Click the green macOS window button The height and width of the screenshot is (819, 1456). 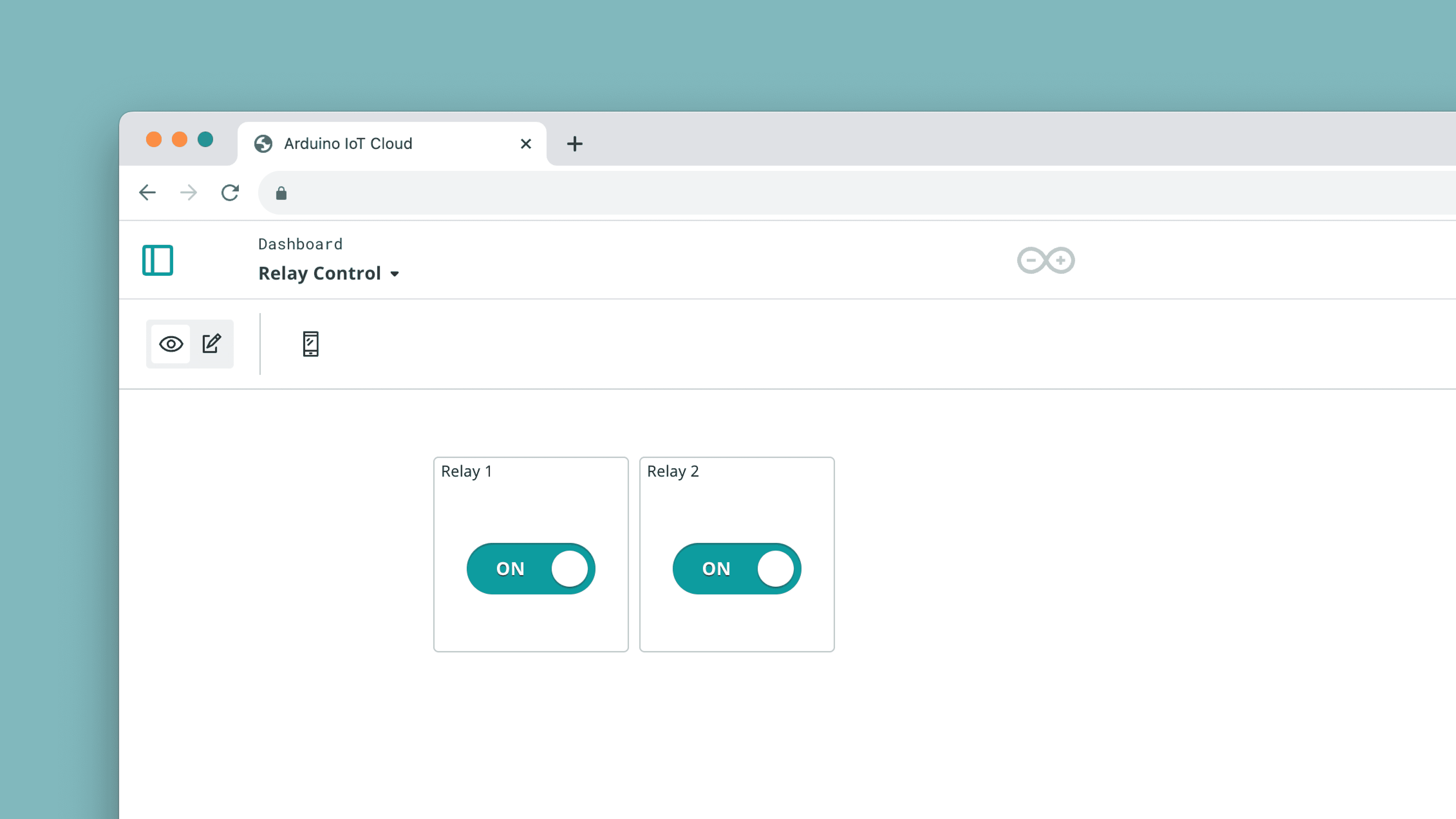coord(205,139)
